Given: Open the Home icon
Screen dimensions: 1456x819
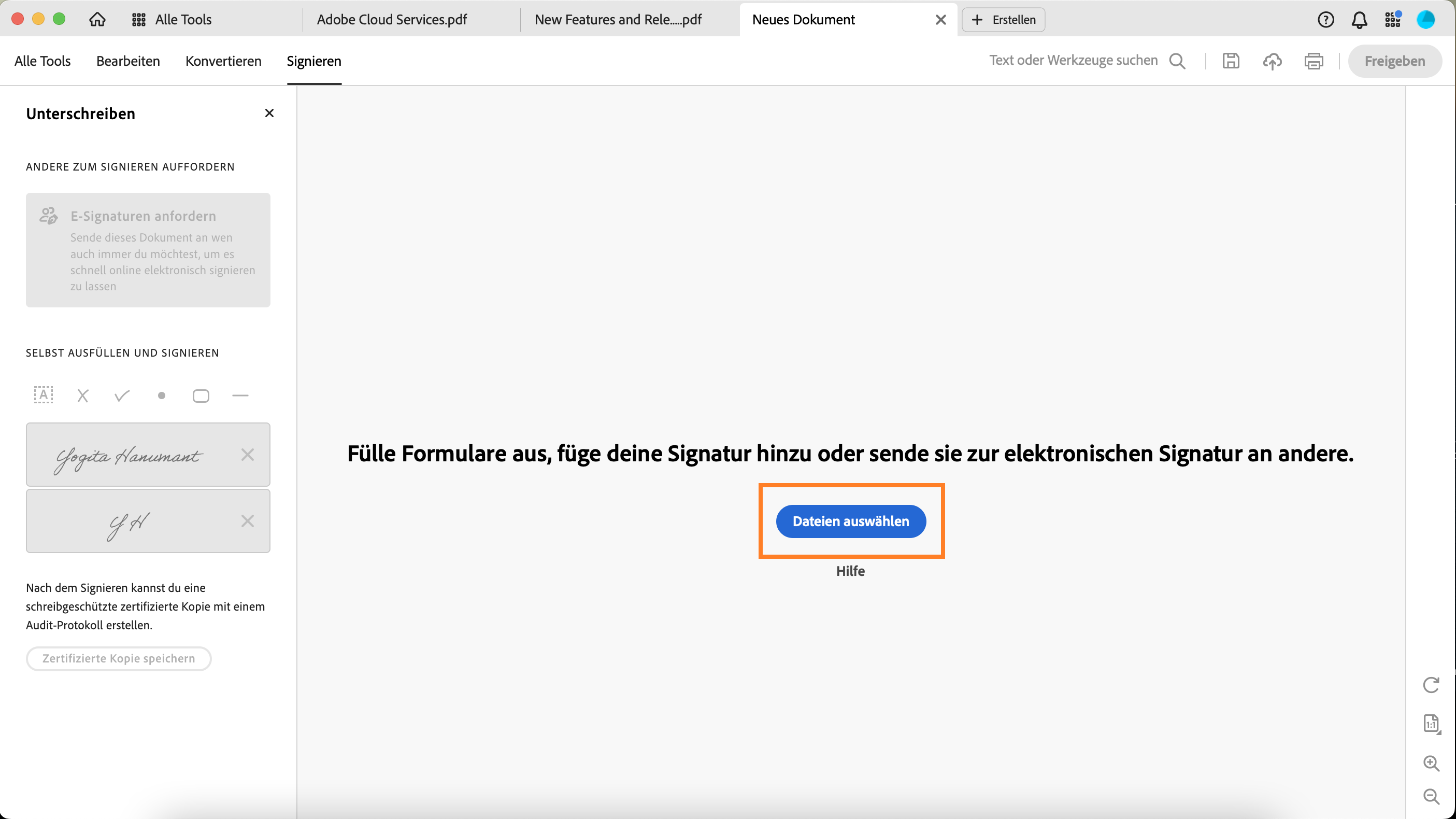Looking at the screenshot, I should pos(97,20).
